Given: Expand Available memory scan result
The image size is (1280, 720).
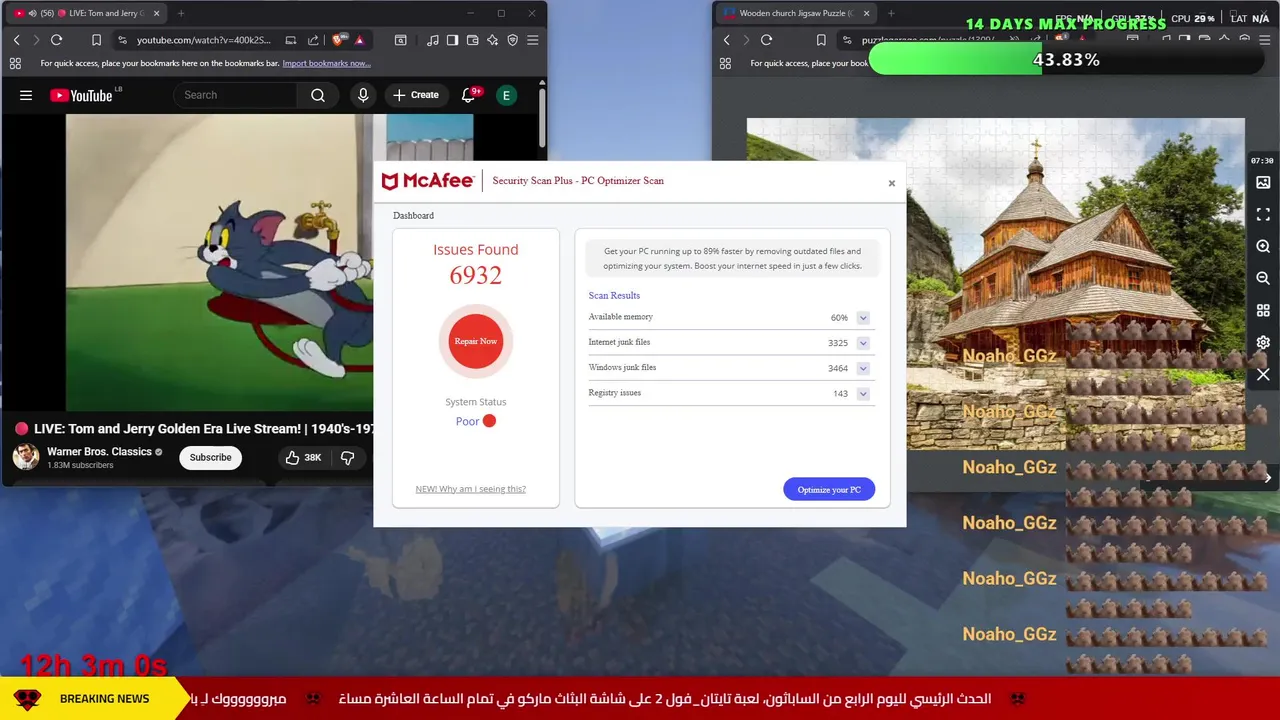Looking at the screenshot, I should pyautogui.click(x=863, y=318).
